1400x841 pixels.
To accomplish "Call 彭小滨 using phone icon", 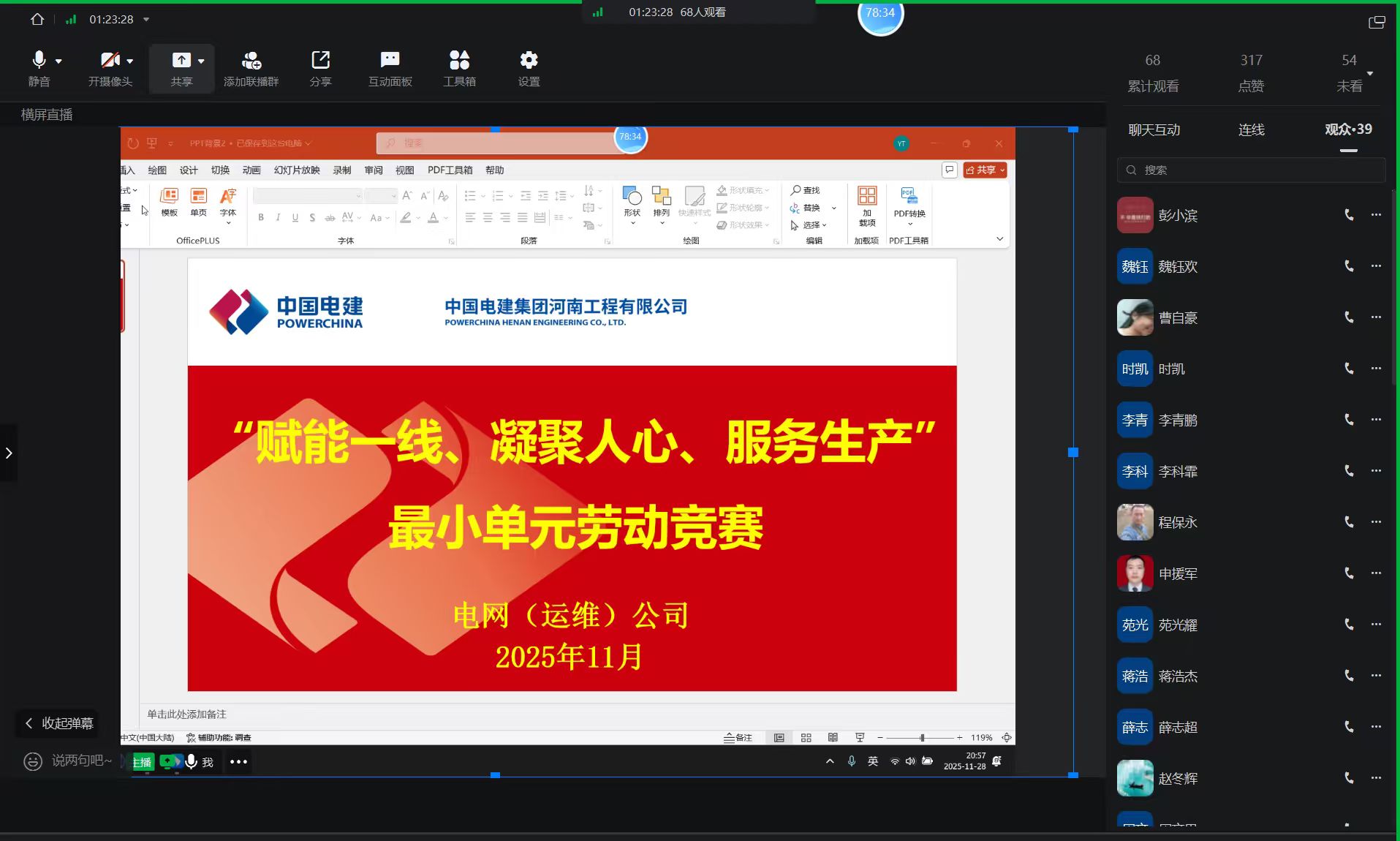I will click(x=1349, y=215).
